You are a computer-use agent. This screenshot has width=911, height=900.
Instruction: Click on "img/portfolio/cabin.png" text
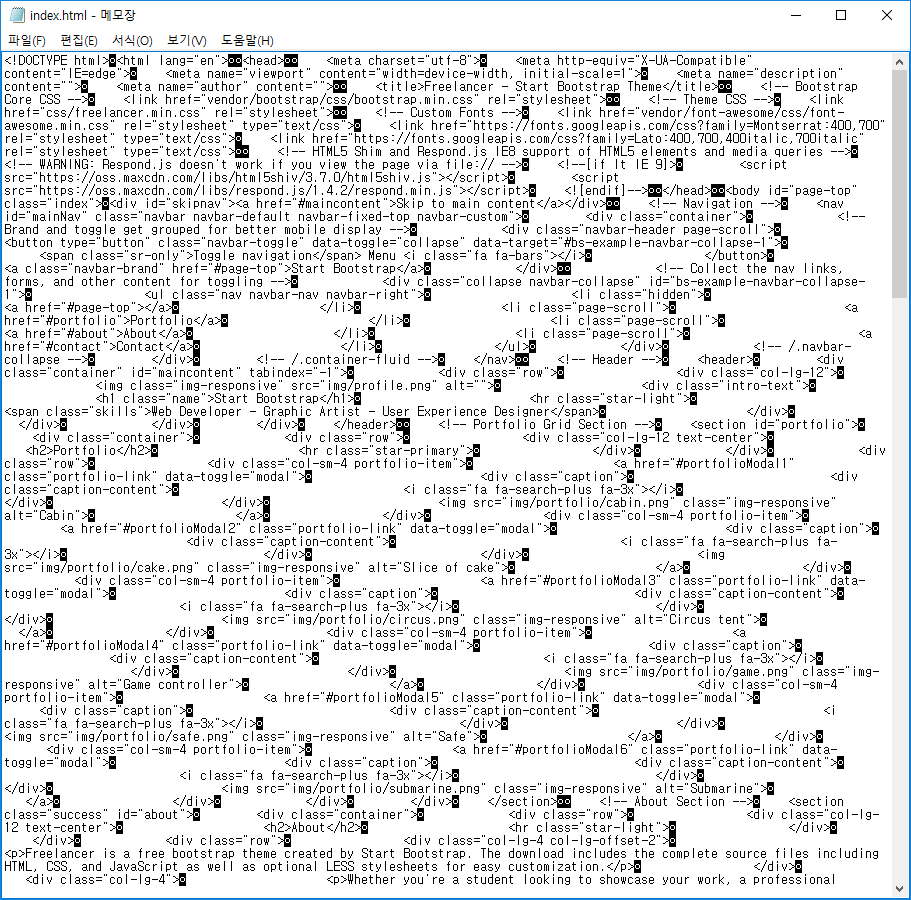(589, 503)
